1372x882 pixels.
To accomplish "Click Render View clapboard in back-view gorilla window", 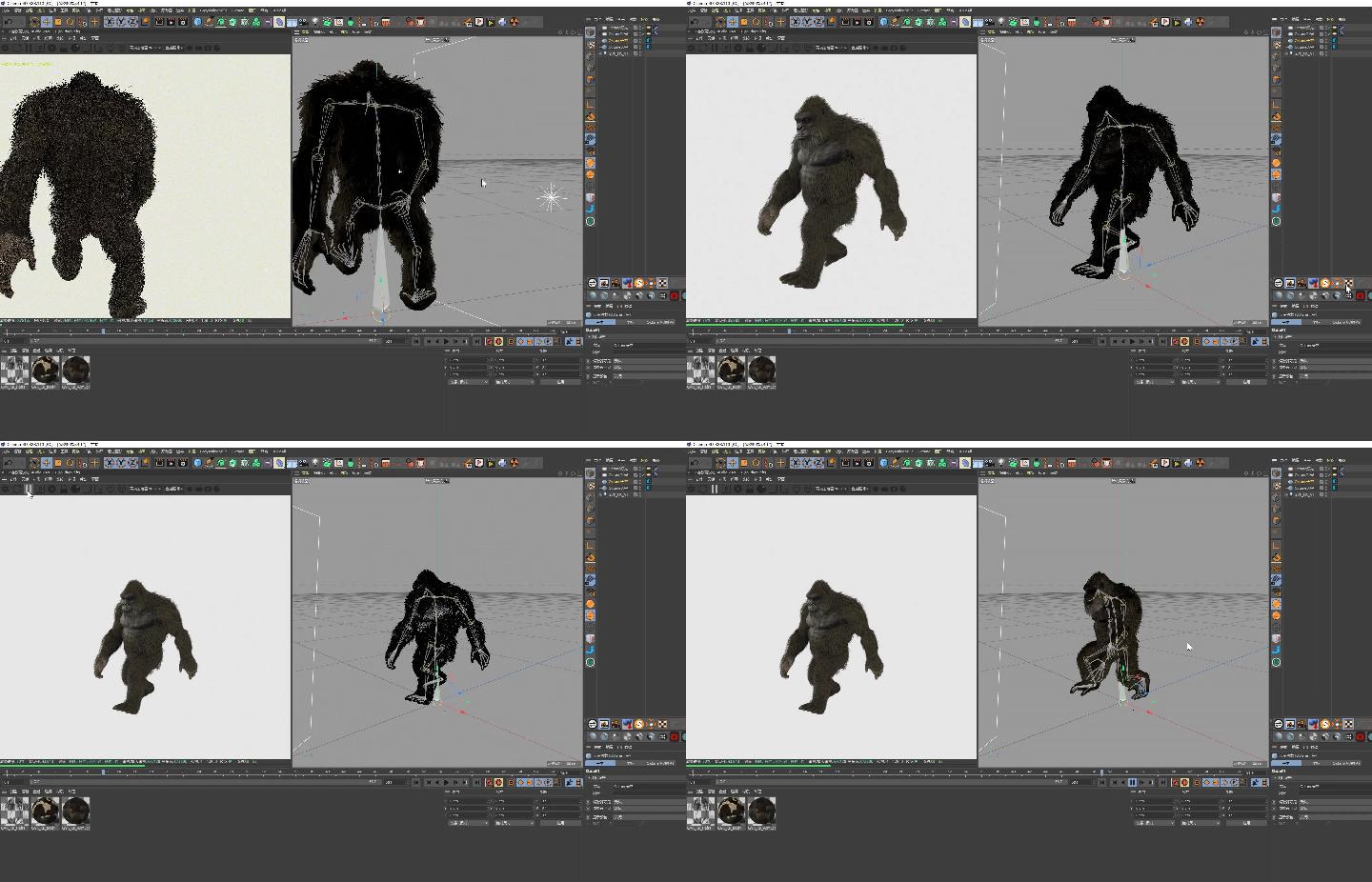I will tap(159, 21).
